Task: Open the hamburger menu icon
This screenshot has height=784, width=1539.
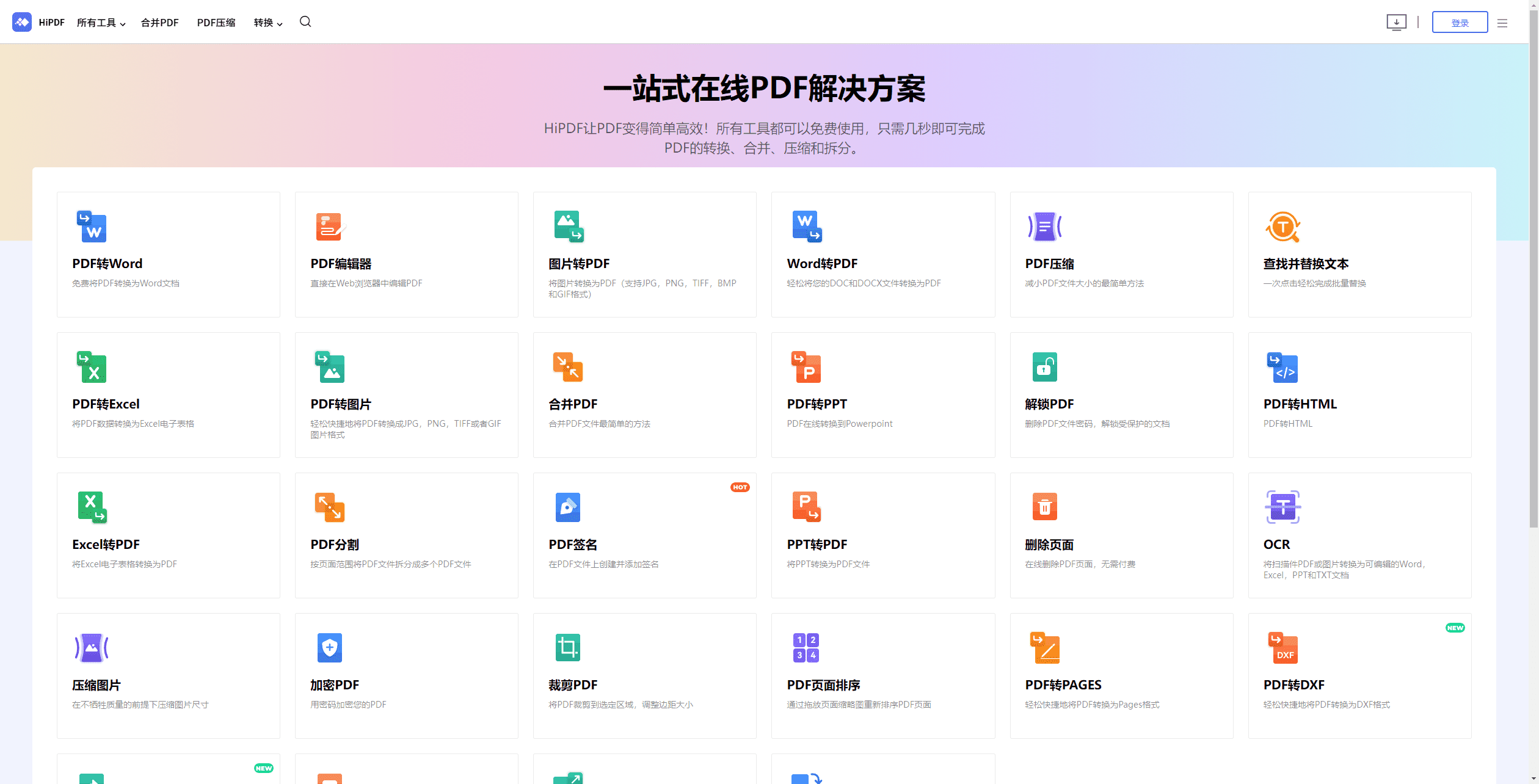Action: (1502, 23)
